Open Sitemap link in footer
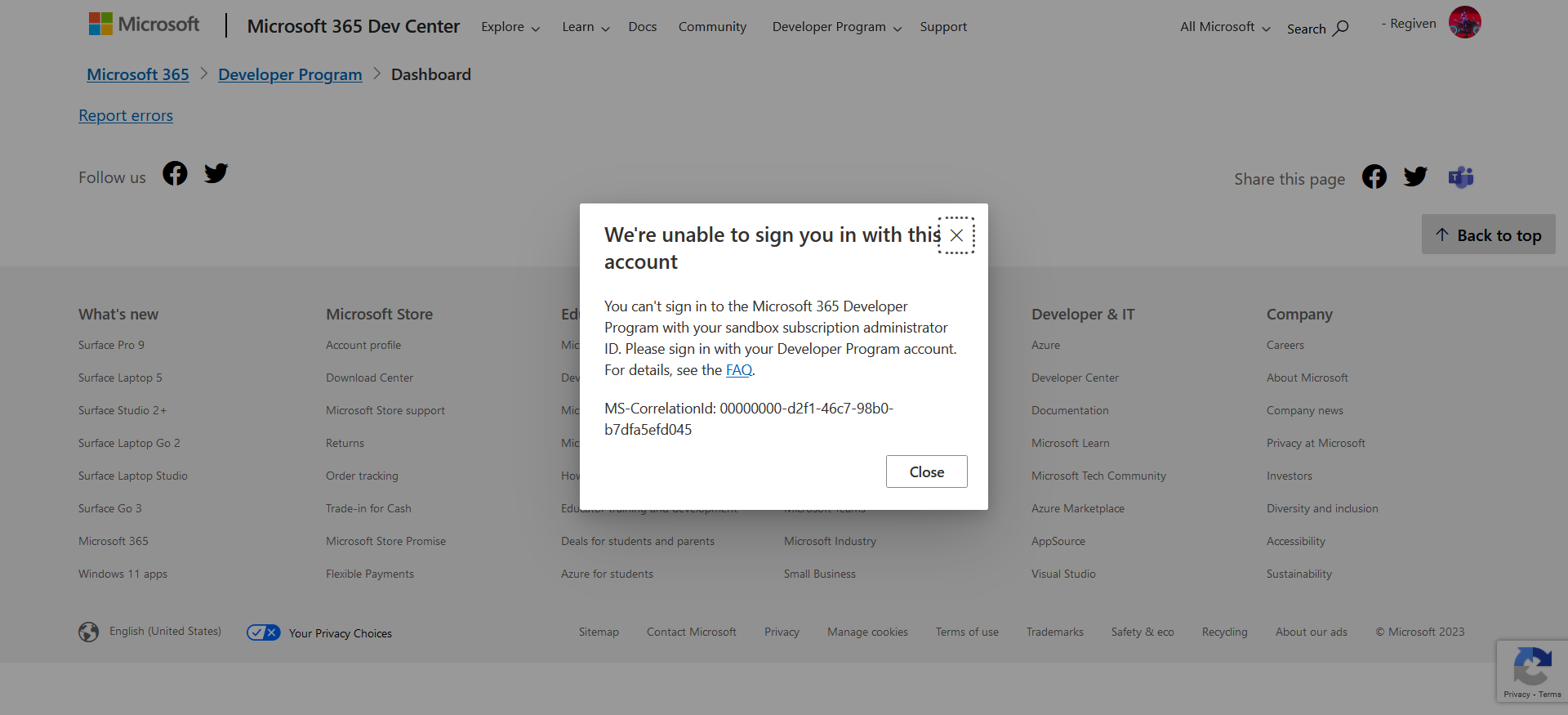 click(599, 632)
